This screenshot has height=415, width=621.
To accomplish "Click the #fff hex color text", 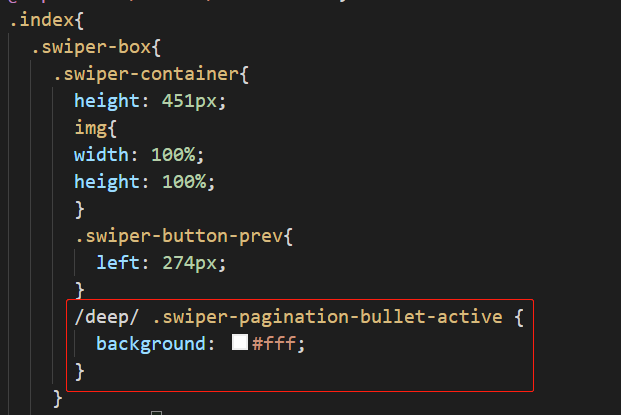I will click(274, 343).
